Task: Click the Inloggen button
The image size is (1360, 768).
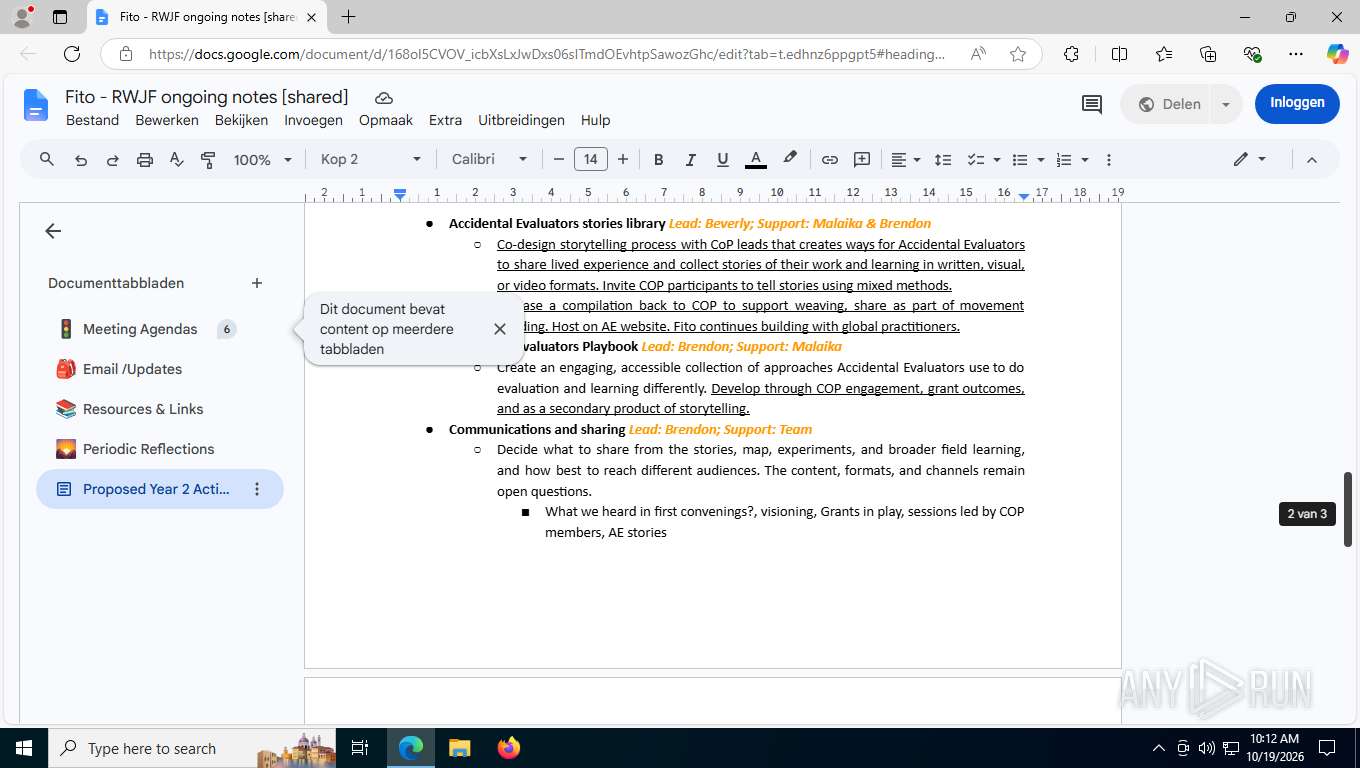Action: 1297,103
